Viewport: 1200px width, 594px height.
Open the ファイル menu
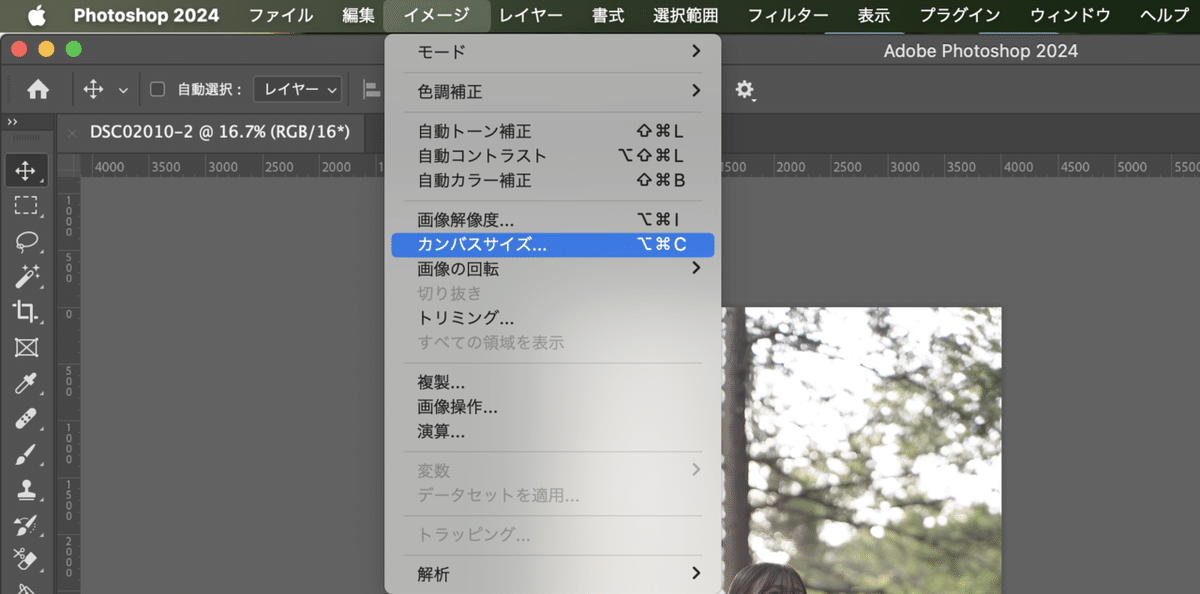coord(280,15)
